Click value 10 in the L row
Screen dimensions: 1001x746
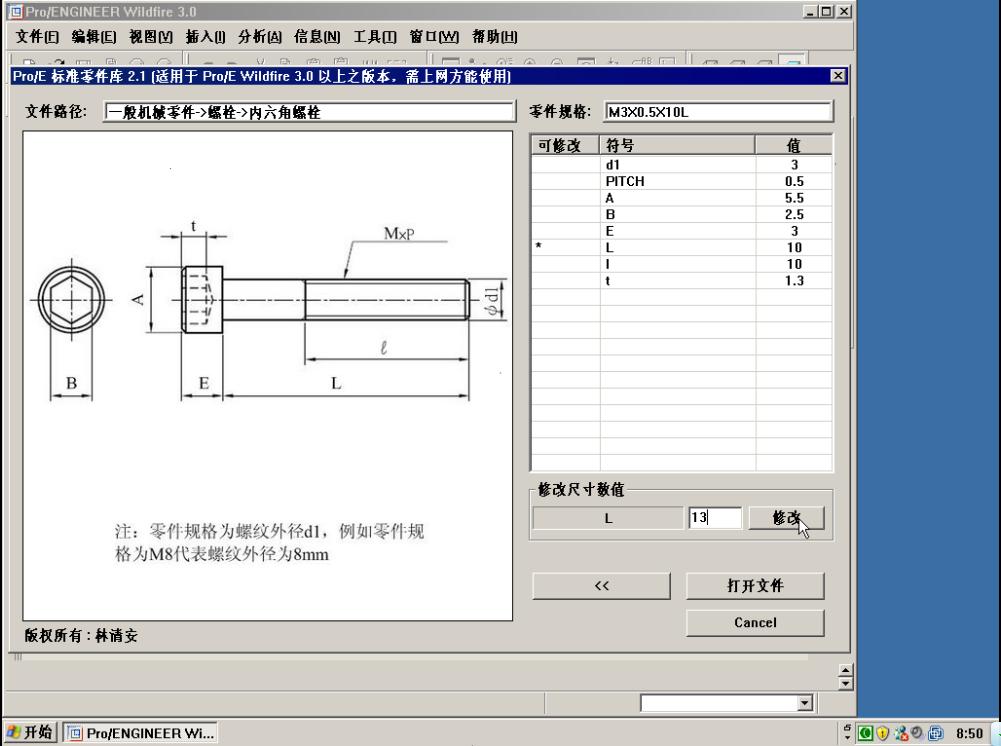(794, 248)
